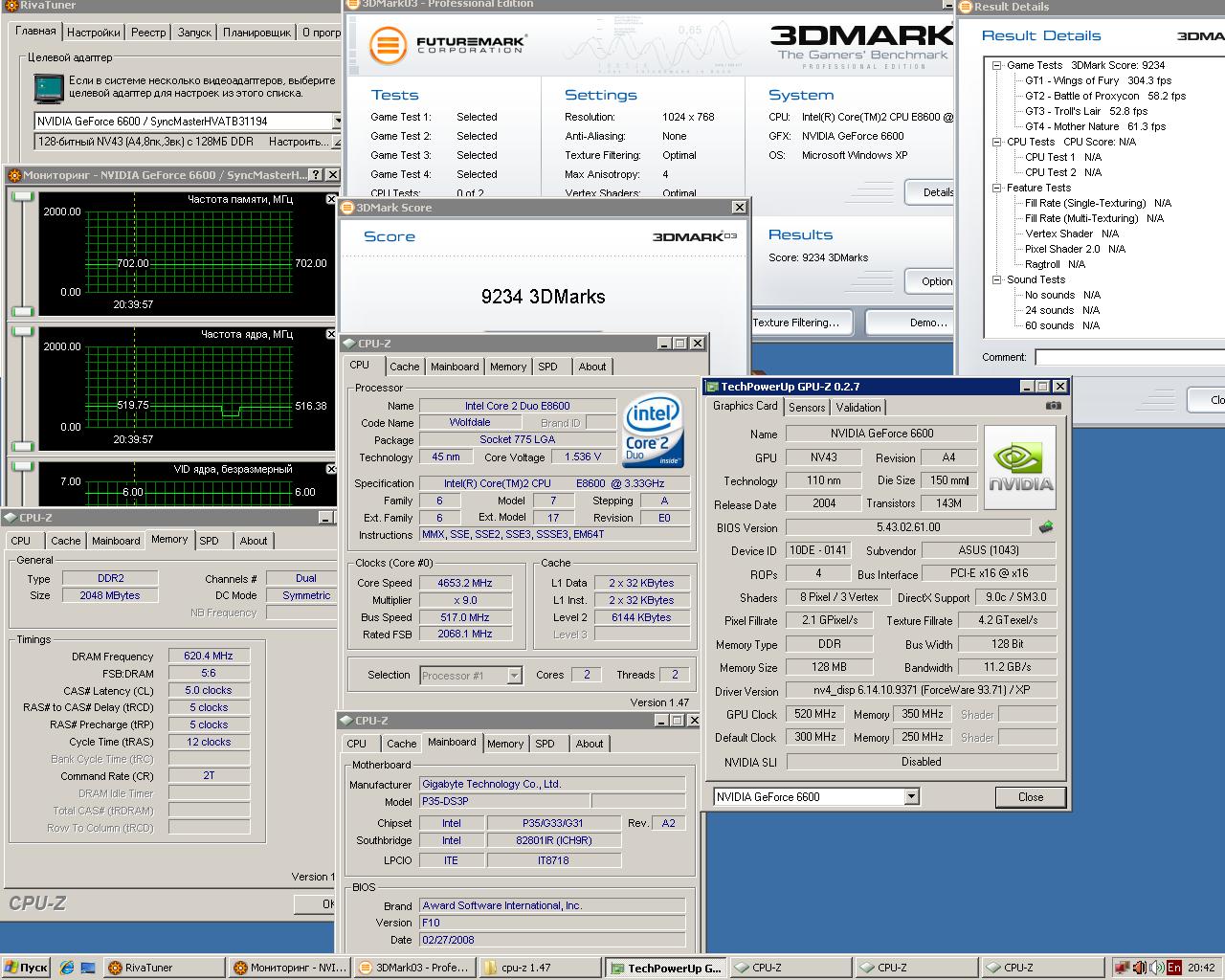Open About tab in CPU-Z DDR2 memory window
Screen dimensions: 1225x980
pos(254,541)
